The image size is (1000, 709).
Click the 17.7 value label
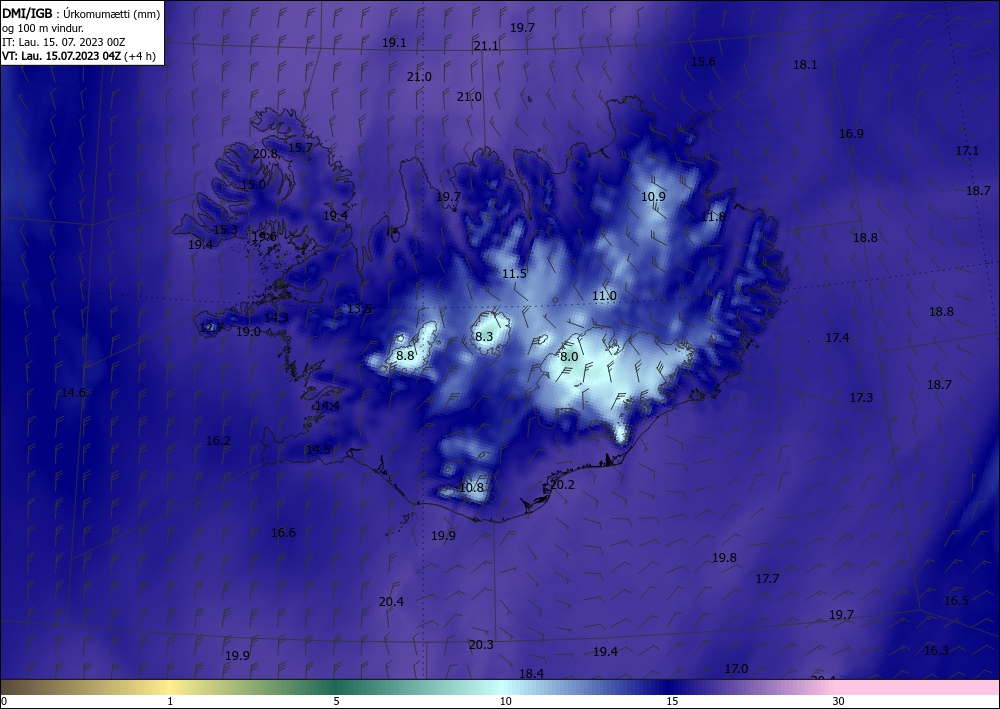pos(767,579)
